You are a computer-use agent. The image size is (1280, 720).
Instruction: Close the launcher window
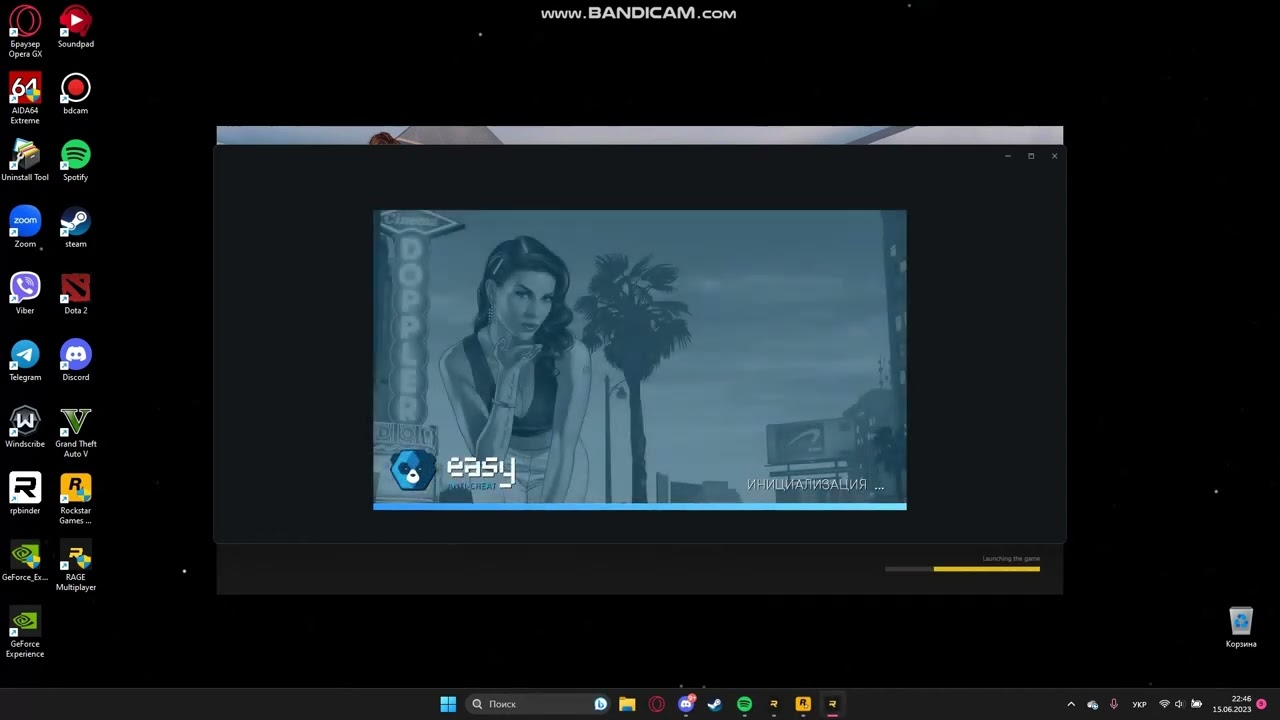1054,156
